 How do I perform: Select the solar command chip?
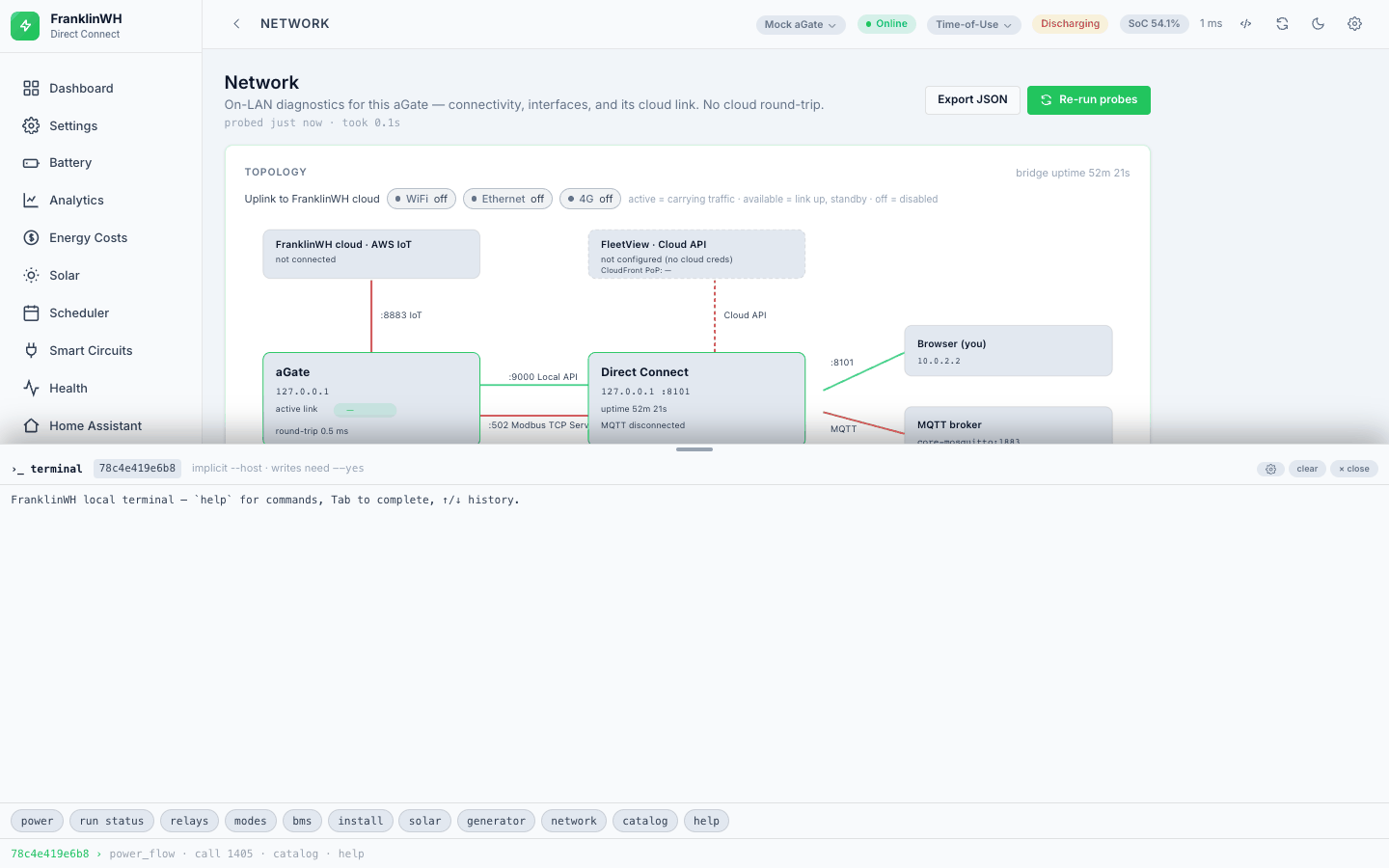click(425, 821)
